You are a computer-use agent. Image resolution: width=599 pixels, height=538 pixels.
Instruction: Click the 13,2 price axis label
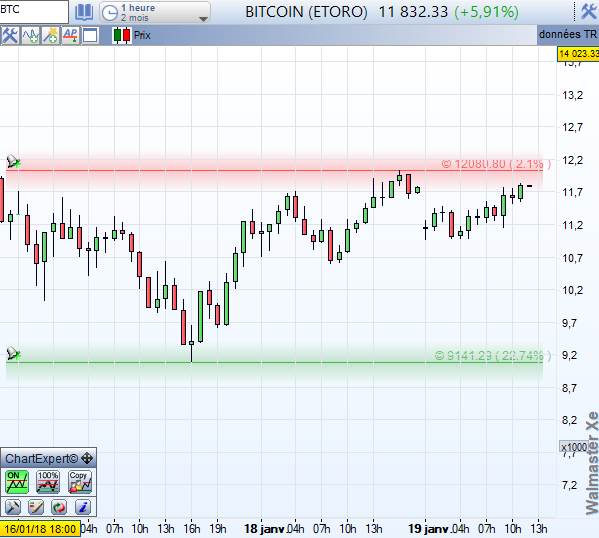point(572,95)
